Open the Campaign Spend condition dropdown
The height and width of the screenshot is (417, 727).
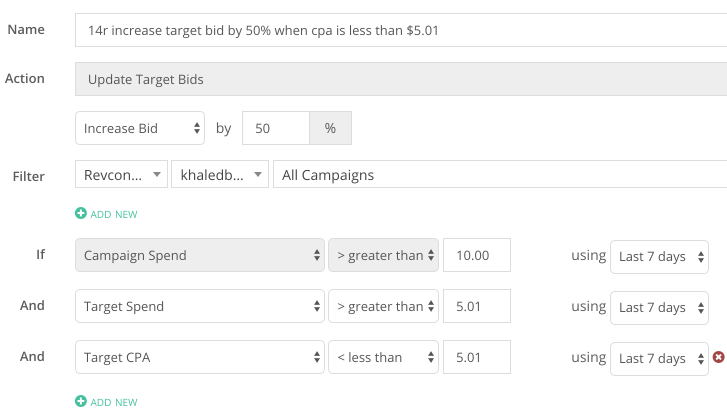[x=200, y=255]
